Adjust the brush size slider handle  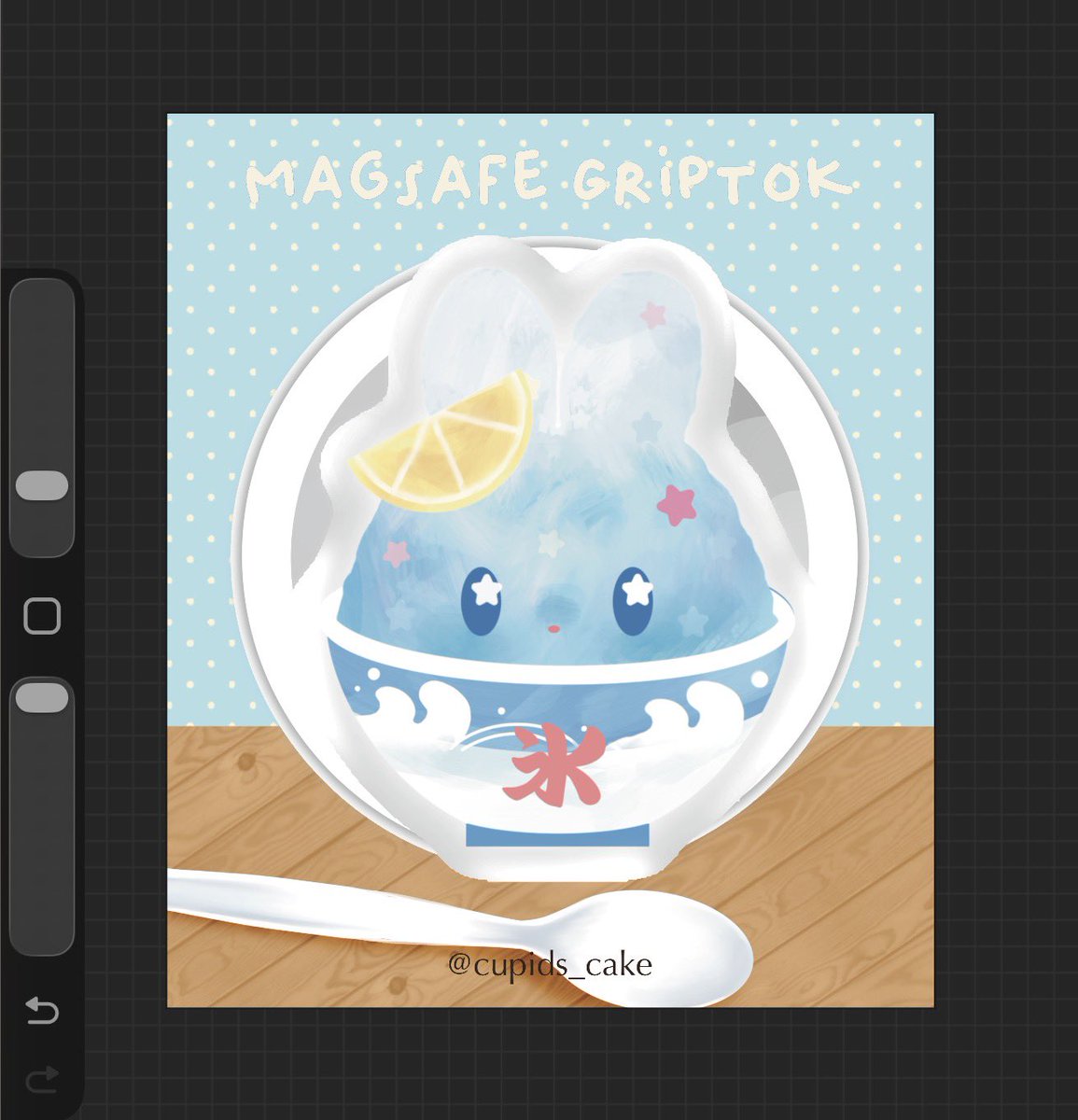(42, 486)
